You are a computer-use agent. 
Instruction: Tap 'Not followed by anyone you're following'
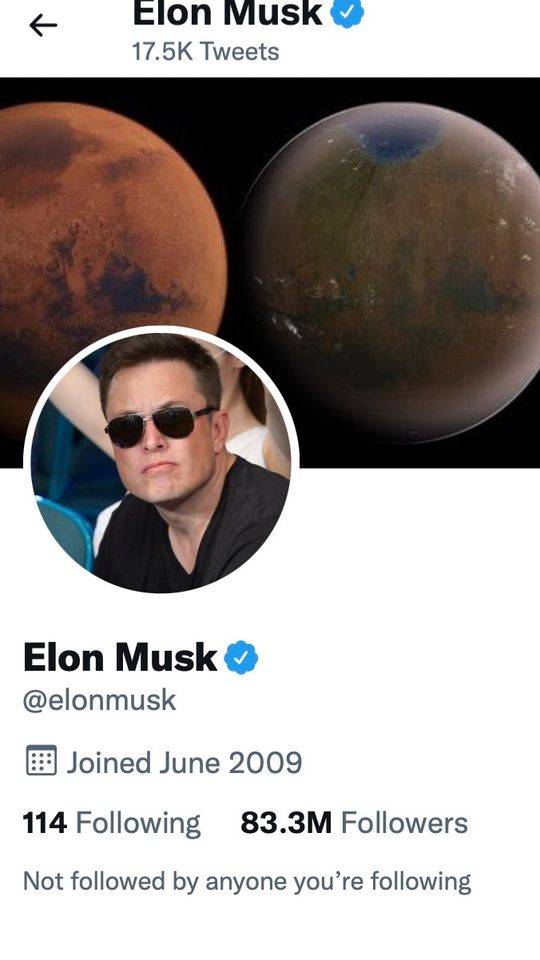point(247,881)
